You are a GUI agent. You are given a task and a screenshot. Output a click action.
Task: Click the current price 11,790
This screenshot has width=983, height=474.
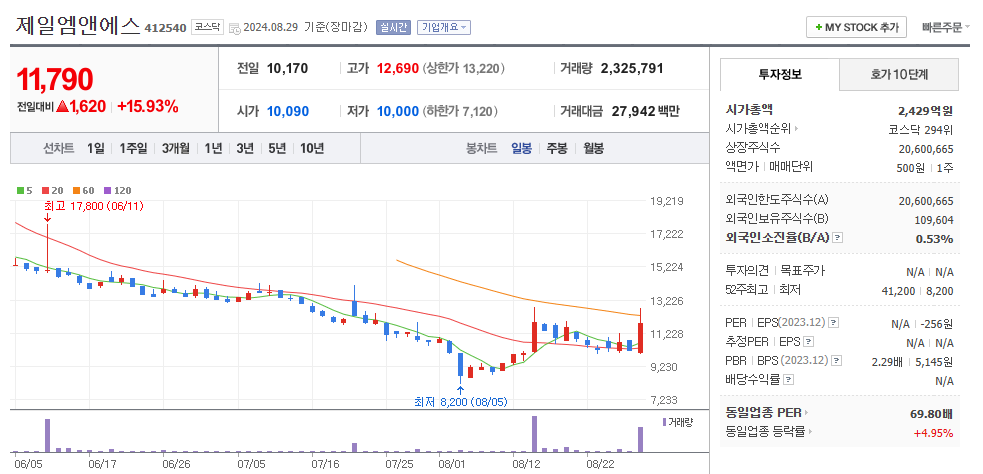(55, 79)
